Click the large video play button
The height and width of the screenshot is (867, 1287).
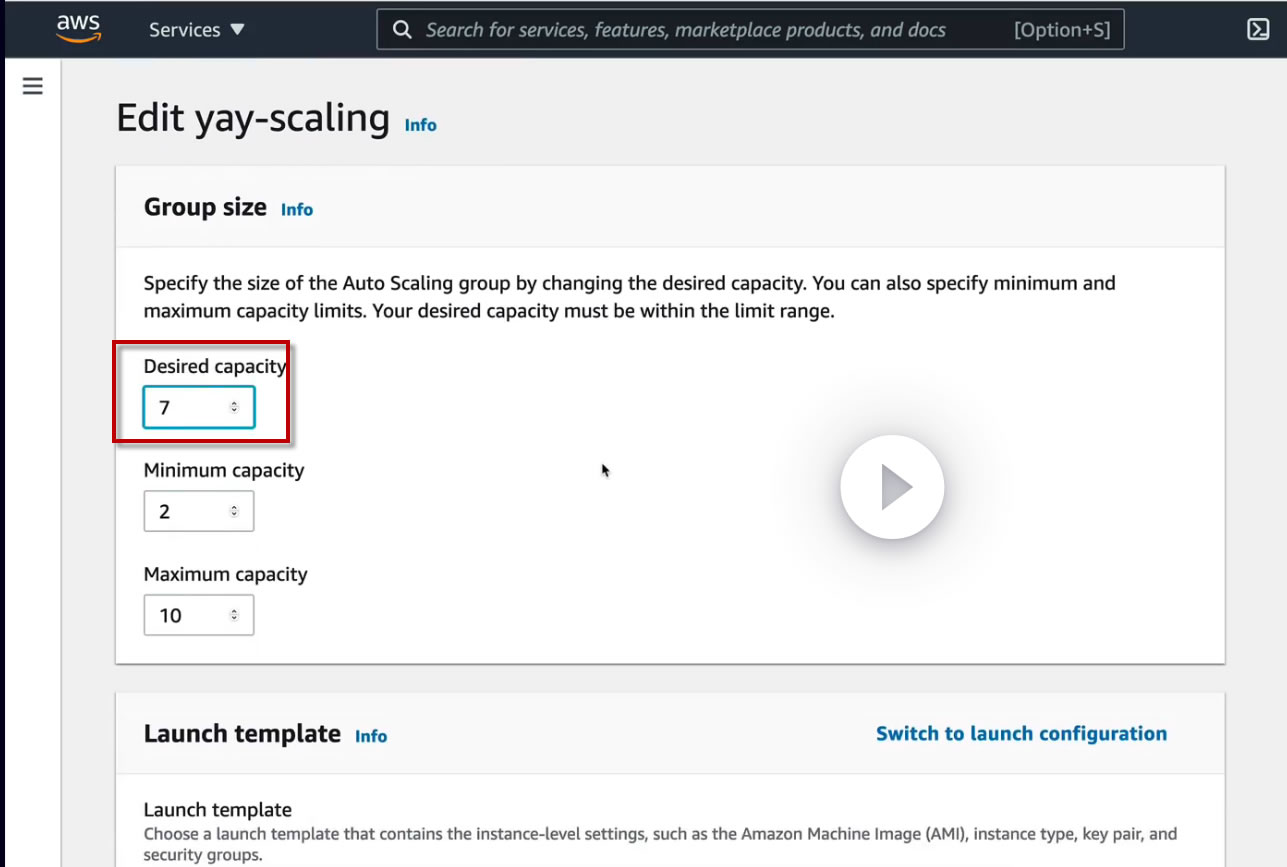pyautogui.click(x=892, y=487)
